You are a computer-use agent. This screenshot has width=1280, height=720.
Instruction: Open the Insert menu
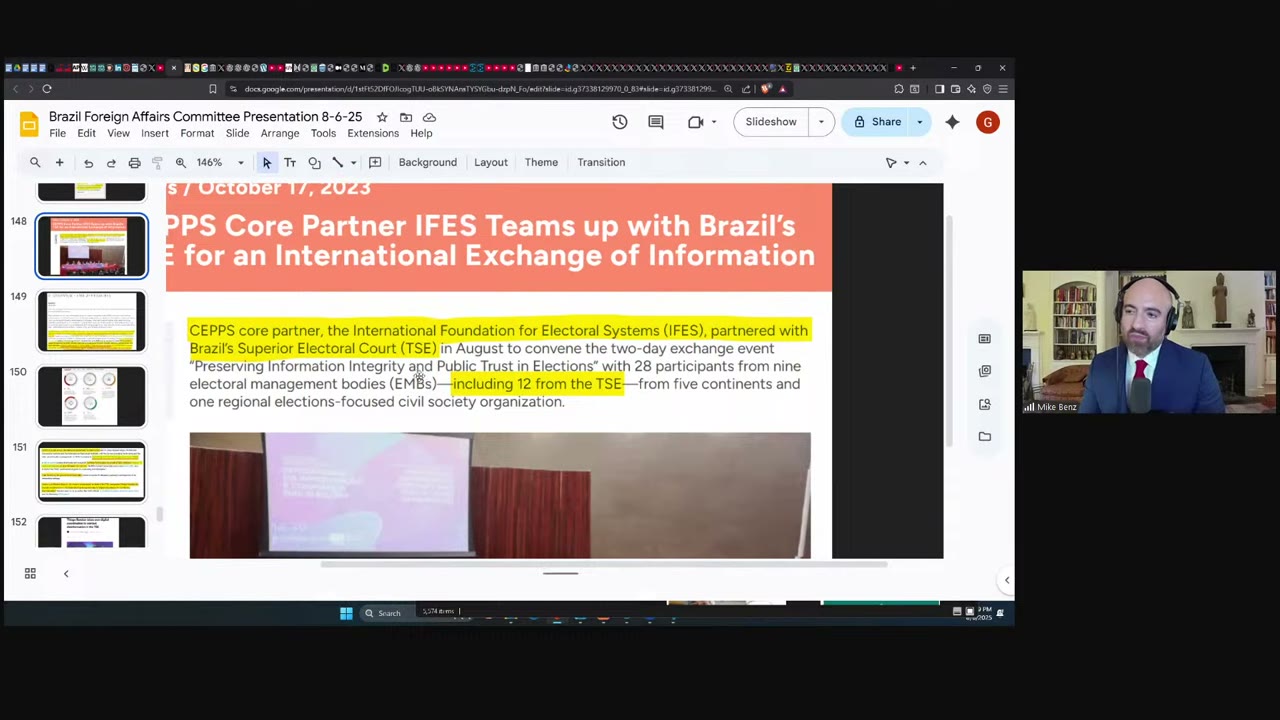point(155,134)
